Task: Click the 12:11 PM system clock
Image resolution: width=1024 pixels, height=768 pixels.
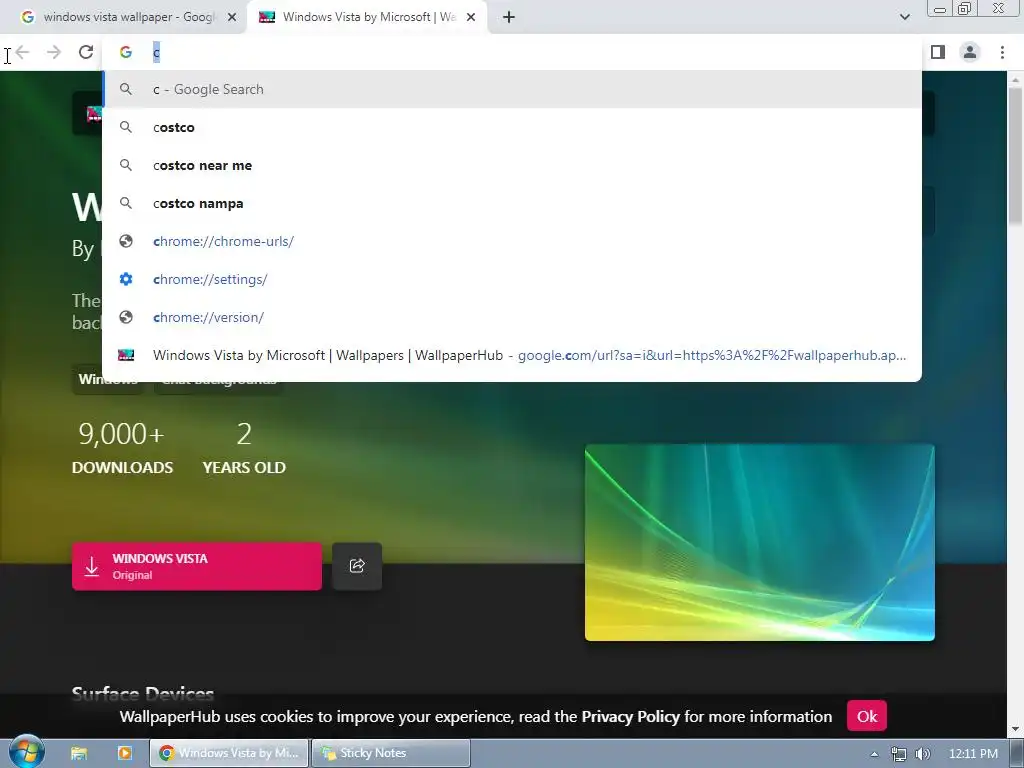Action: point(973,754)
